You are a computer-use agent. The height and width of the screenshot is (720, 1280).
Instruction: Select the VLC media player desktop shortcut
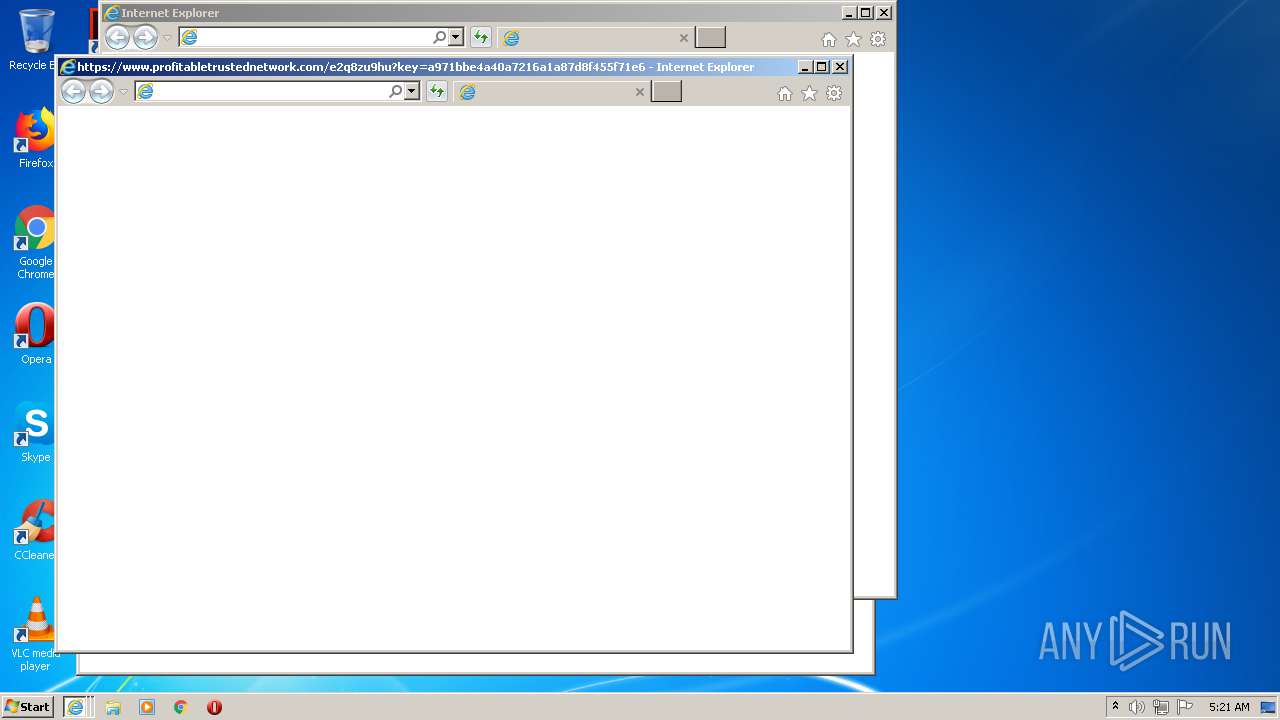click(35, 634)
